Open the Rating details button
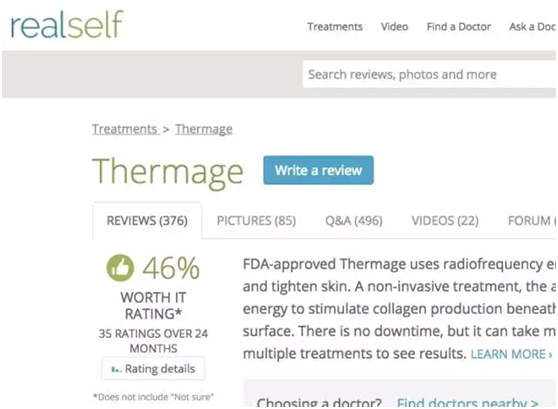Screen dimensions: 558x409 (x=153, y=369)
